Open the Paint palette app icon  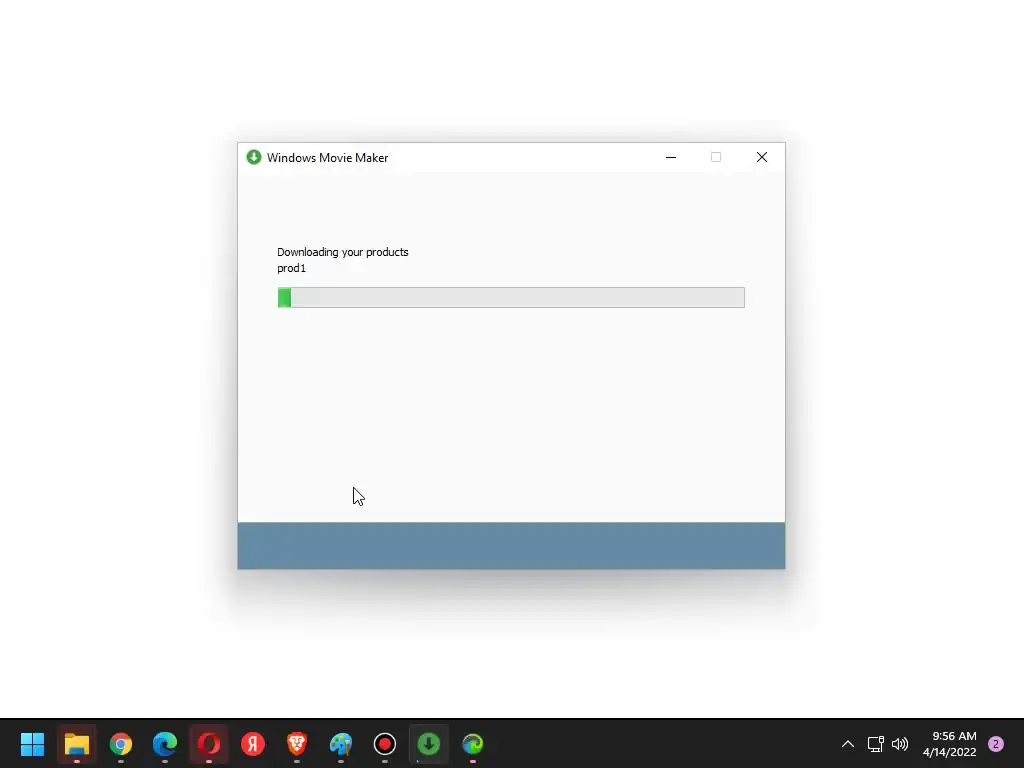[341, 744]
